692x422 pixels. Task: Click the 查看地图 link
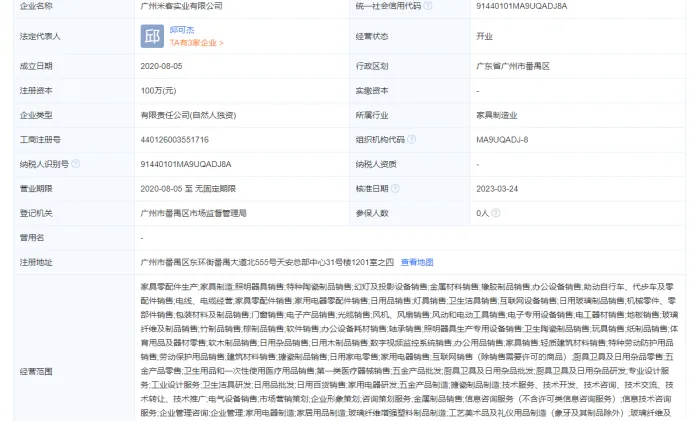pos(417,262)
